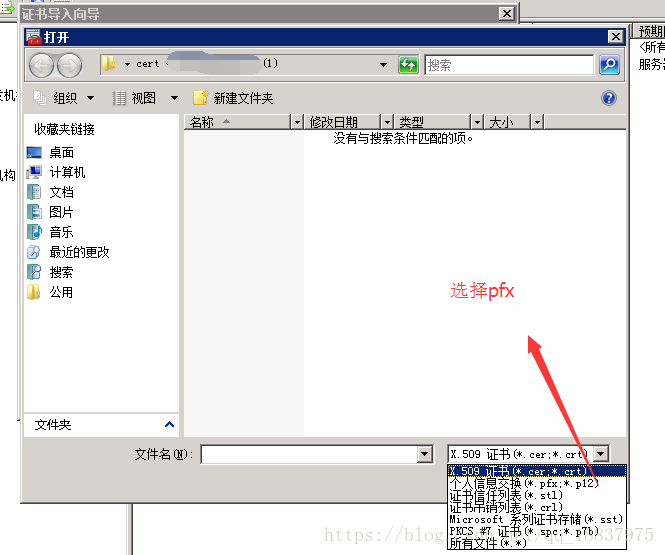The height and width of the screenshot is (555, 665).
Task: Click the back navigation arrow button
Action: pos(42,65)
